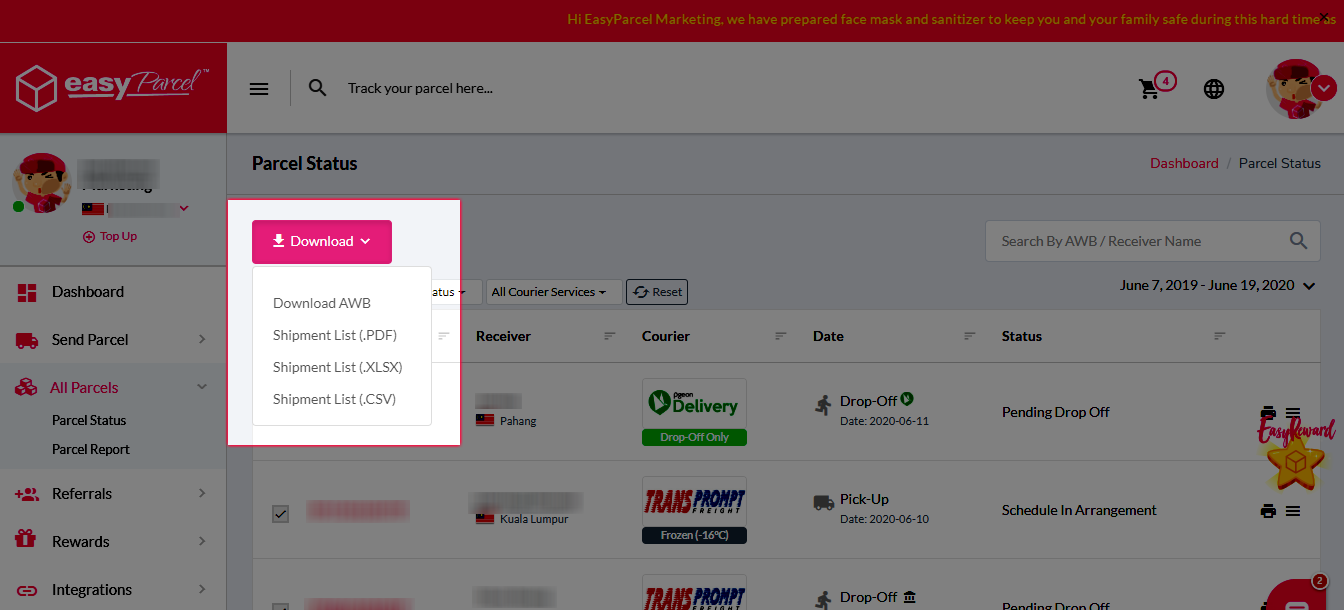Viewport: 1344px width, 610px height.
Task: Select Shipment List (.CSV) option
Action: pyautogui.click(x=335, y=399)
